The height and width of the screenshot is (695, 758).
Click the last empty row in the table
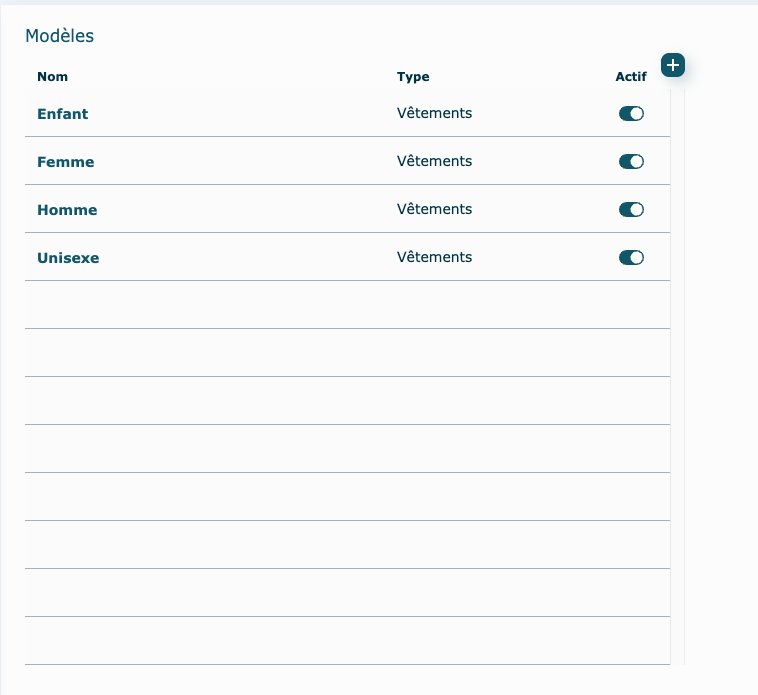point(347,641)
